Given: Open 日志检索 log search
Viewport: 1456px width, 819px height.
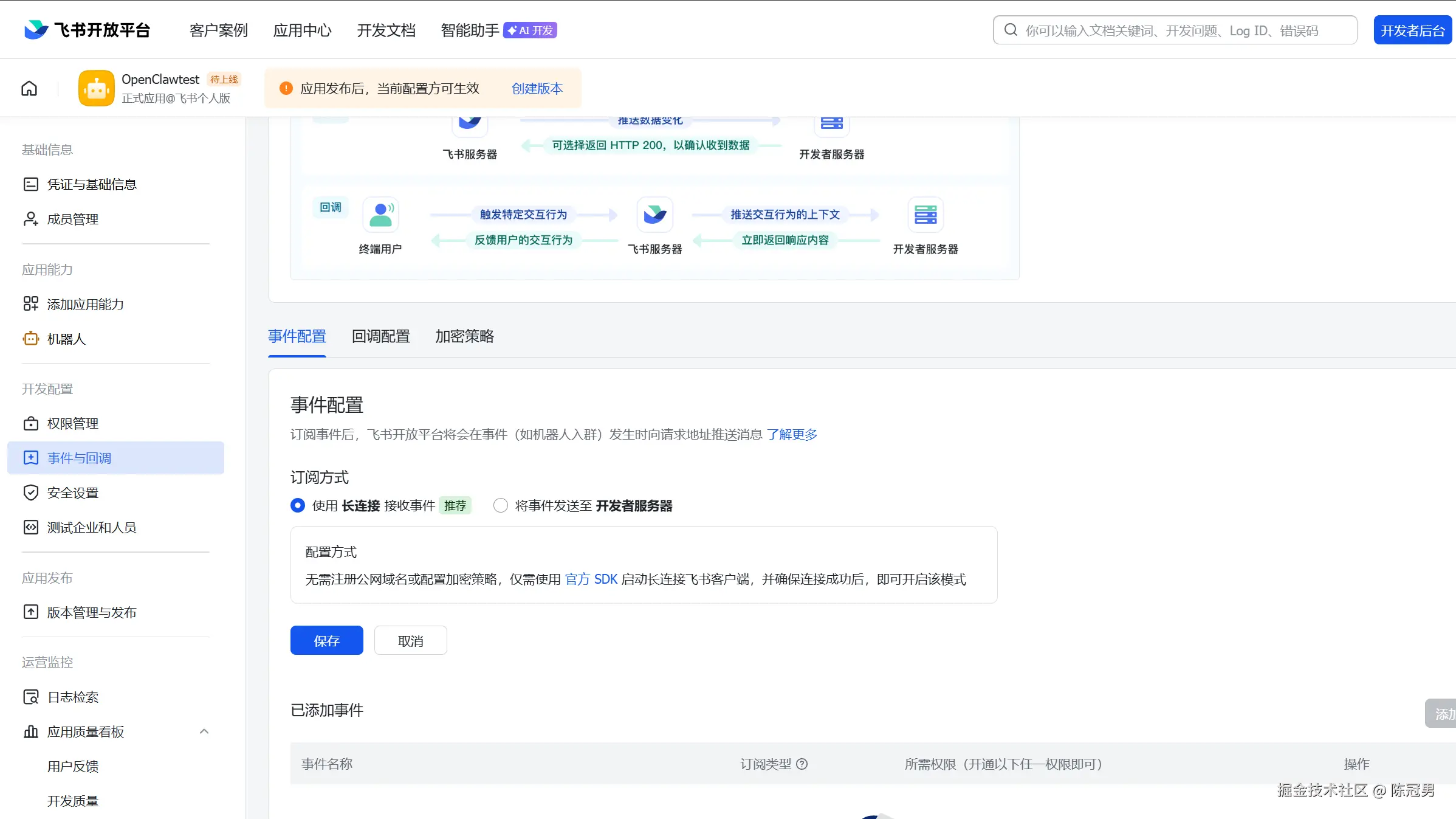Looking at the screenshot, I should pyautogui.click(x=73, y=697).
